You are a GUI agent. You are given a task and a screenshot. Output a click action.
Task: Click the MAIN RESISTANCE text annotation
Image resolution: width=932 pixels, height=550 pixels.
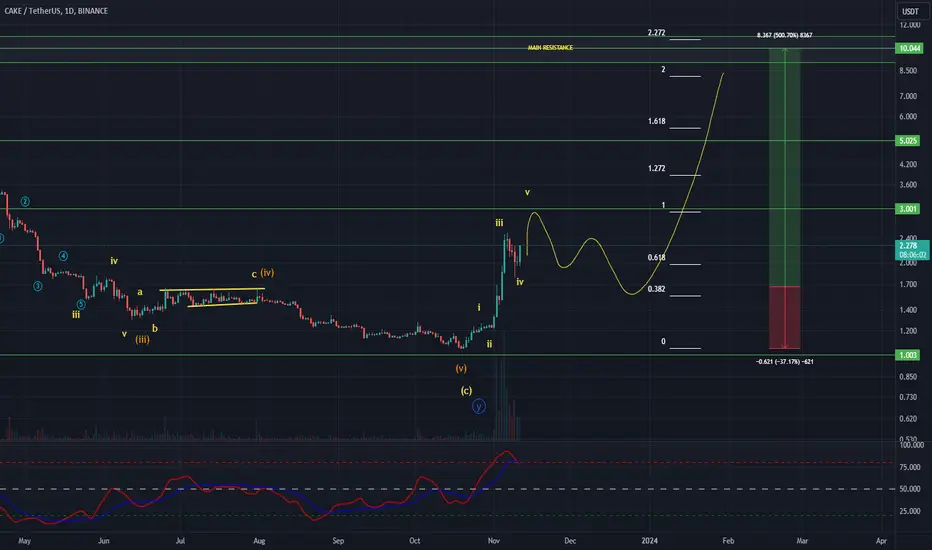click(x=550, y=48)
